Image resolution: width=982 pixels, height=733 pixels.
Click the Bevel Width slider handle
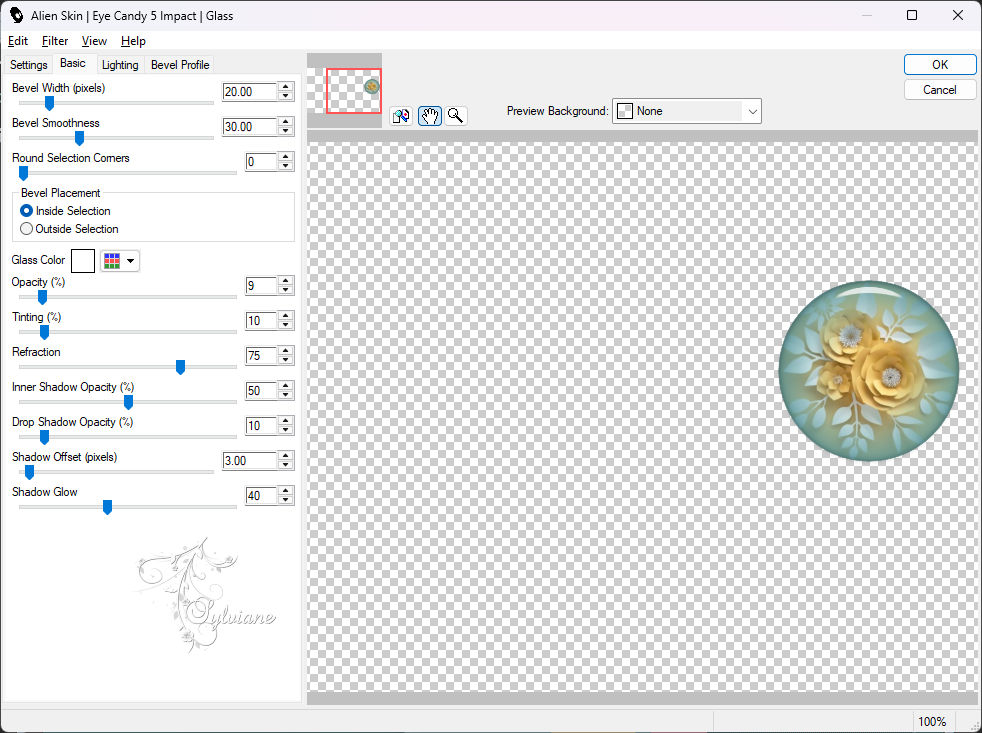tap(49, 103)
